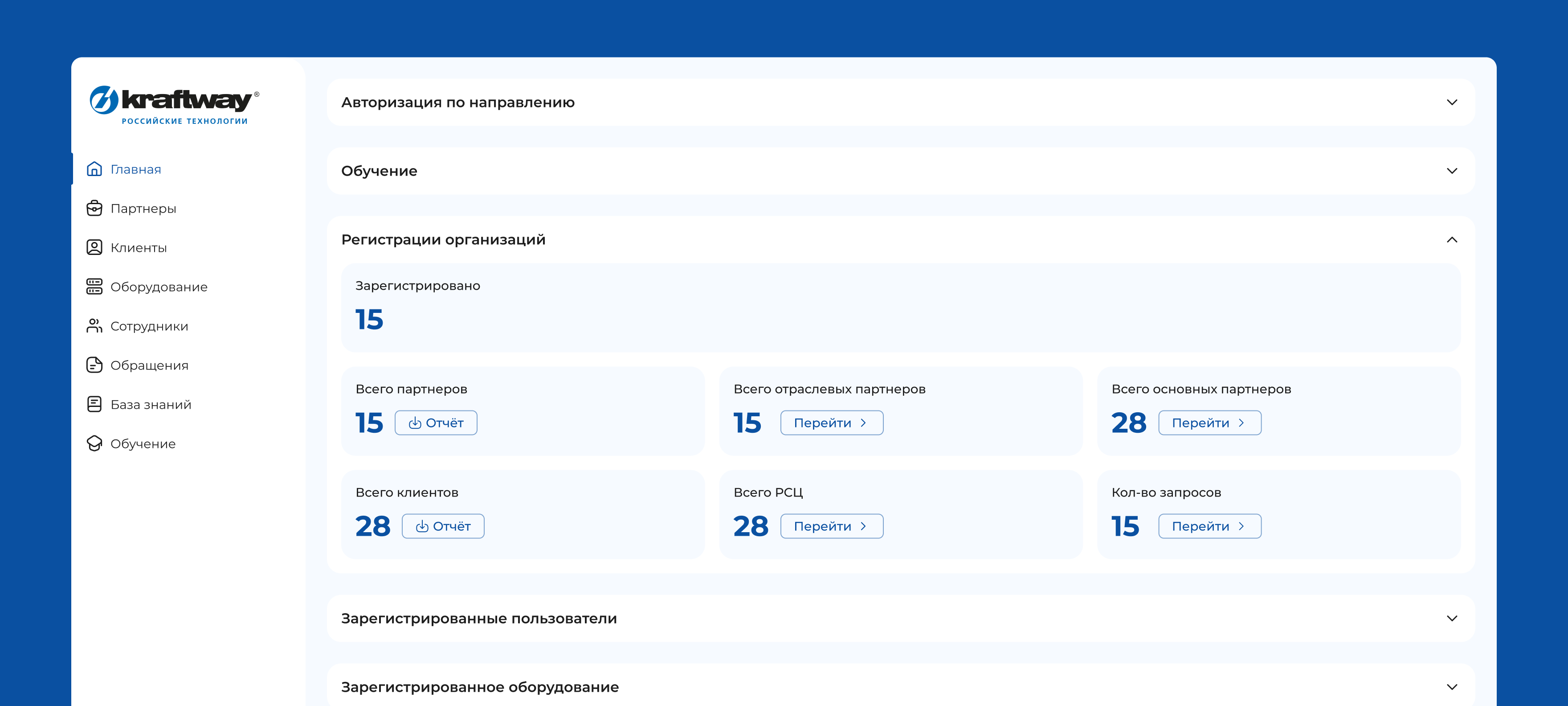Image resolution: width=1568 pixels, height=706 pixels.
Task: Click the document icon beside Обращения
Action: click(94, 365)
